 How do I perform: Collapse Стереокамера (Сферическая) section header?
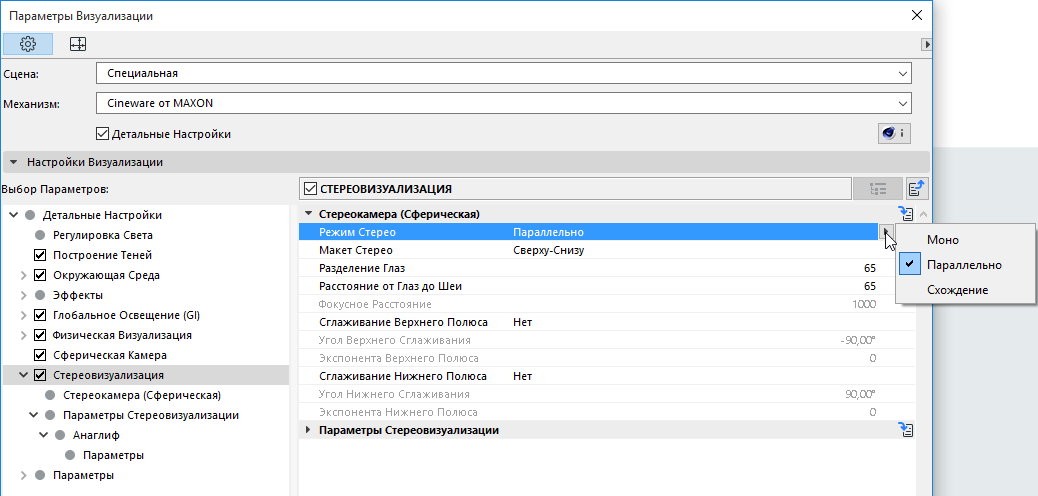308,214
